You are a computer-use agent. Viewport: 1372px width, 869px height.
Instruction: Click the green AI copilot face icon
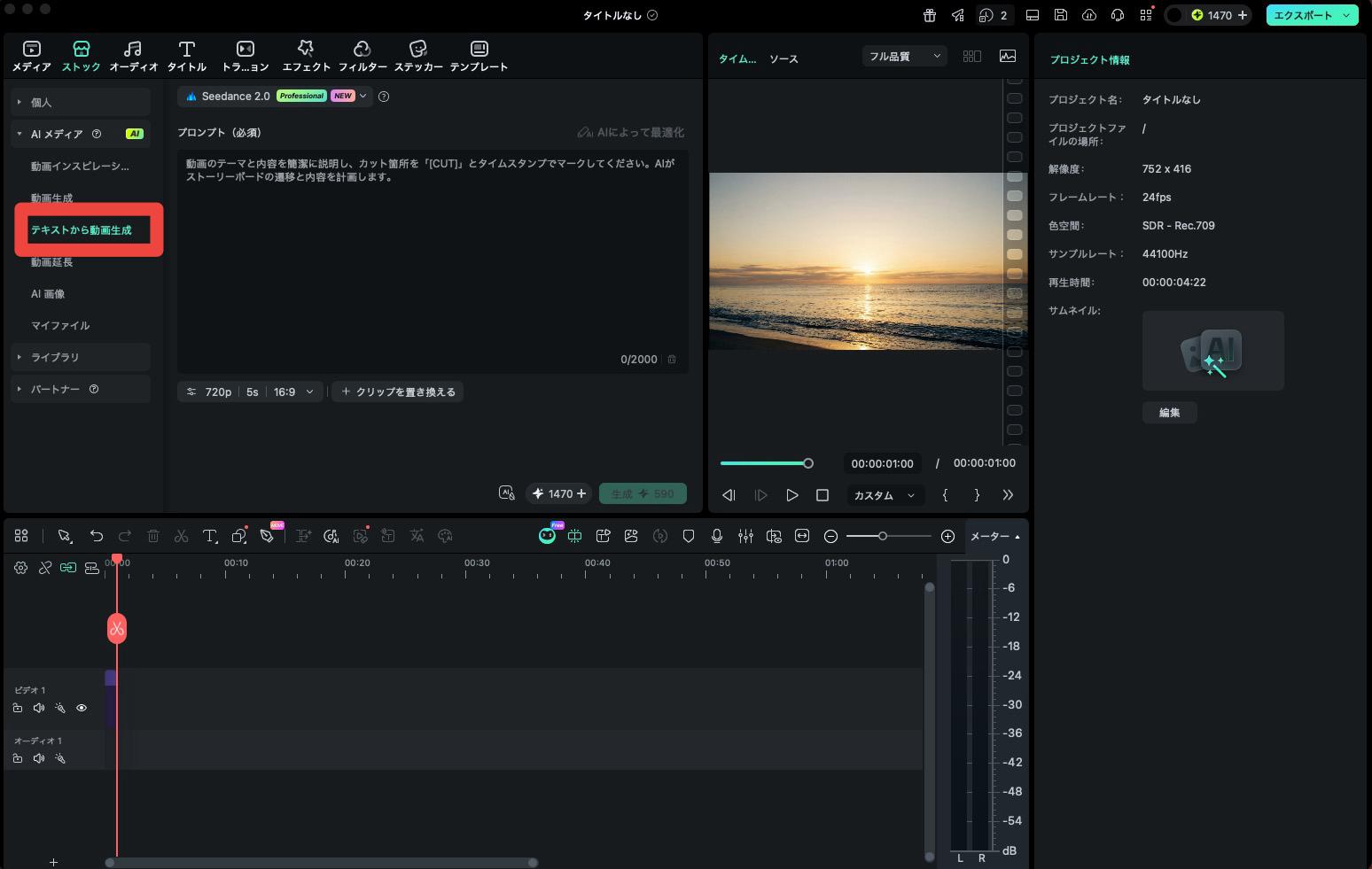coord(547,536)
